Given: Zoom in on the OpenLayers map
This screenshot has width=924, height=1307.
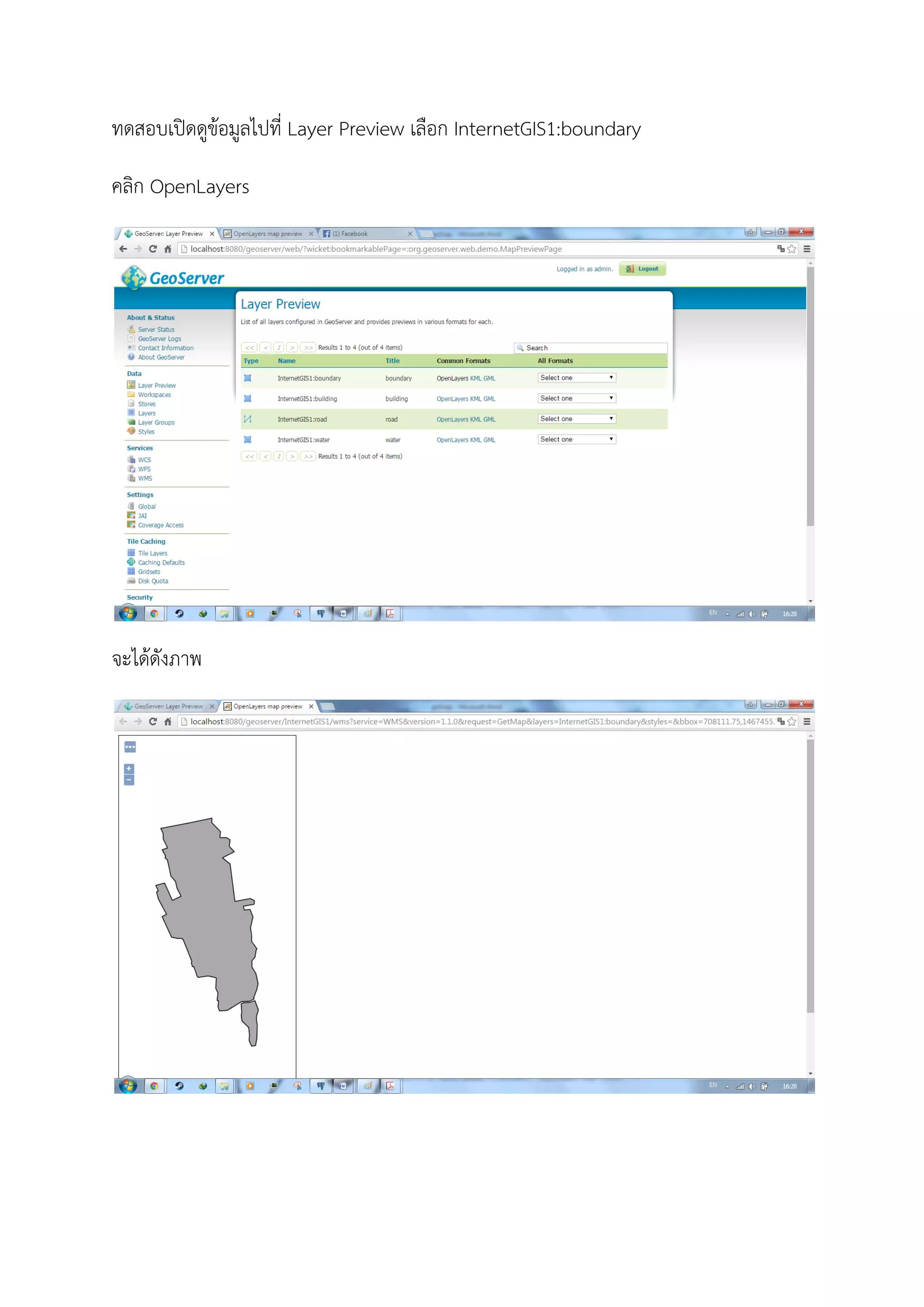Looking at the screenshot, I should [x=129, y=769].
